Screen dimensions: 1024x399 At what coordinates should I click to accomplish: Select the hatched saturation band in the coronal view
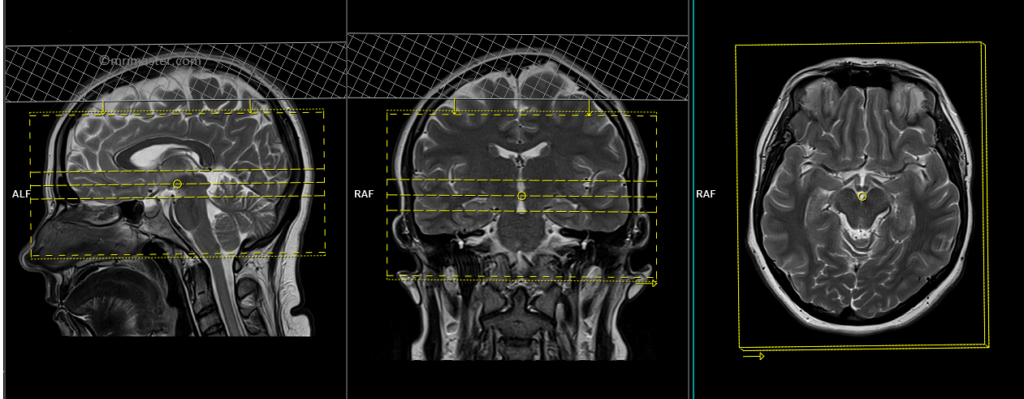pos(517,67)
